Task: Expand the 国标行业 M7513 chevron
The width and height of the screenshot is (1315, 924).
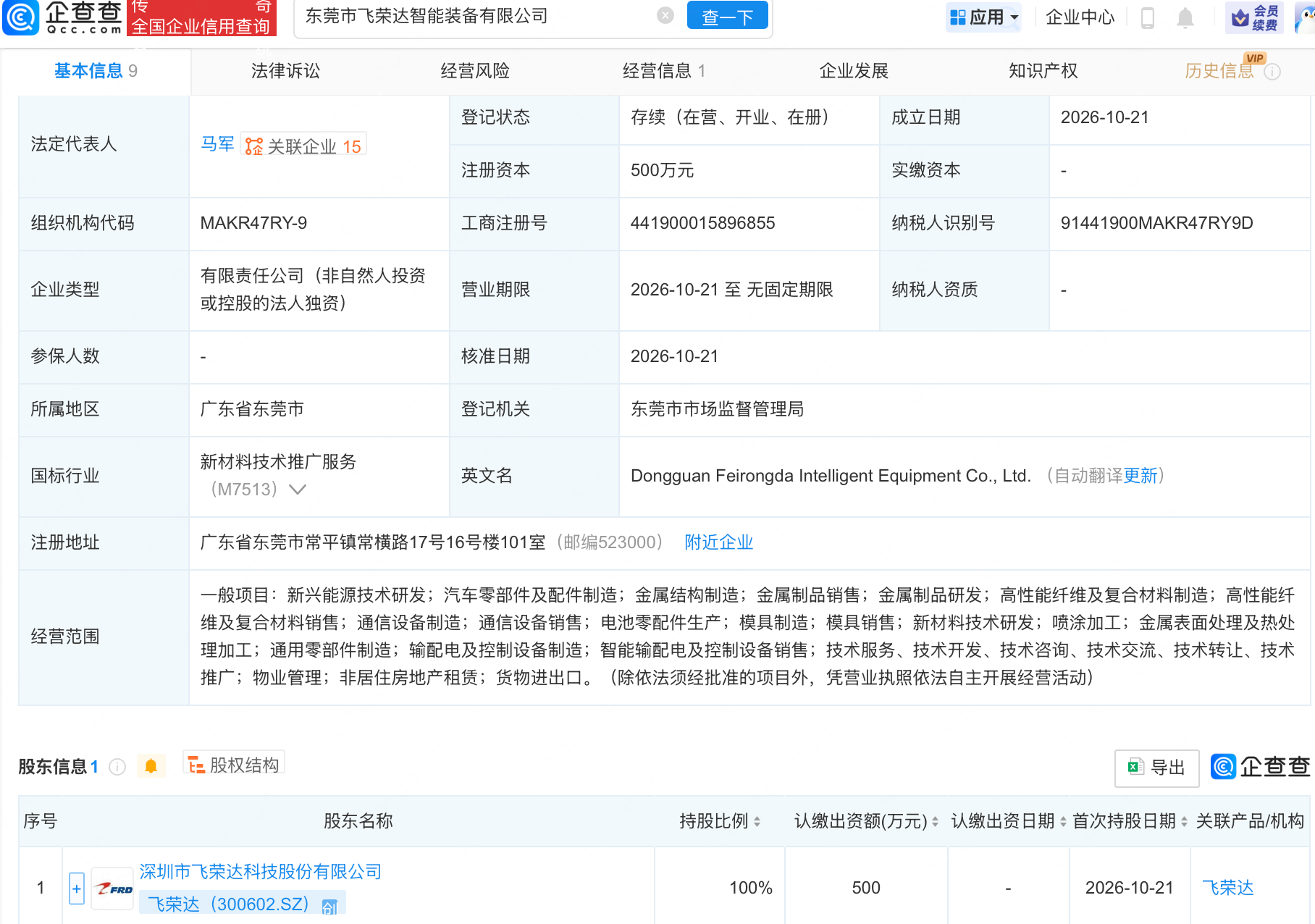Action: coord(298,490)
